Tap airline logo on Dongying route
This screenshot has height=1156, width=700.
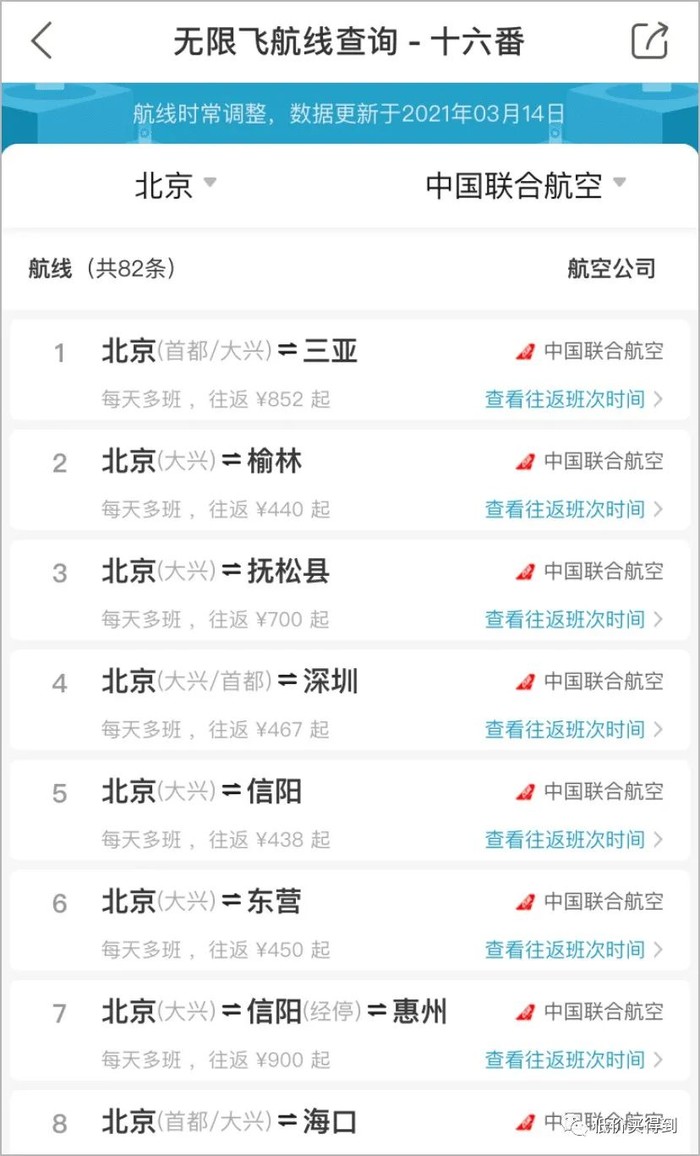[525, 901]
